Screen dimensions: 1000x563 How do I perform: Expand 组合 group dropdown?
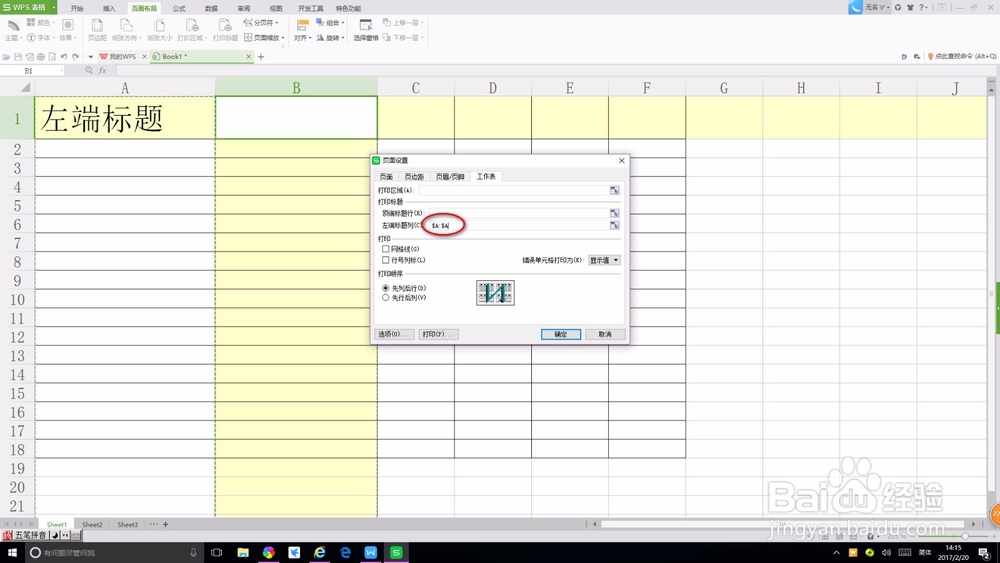[x=343, y=22]
